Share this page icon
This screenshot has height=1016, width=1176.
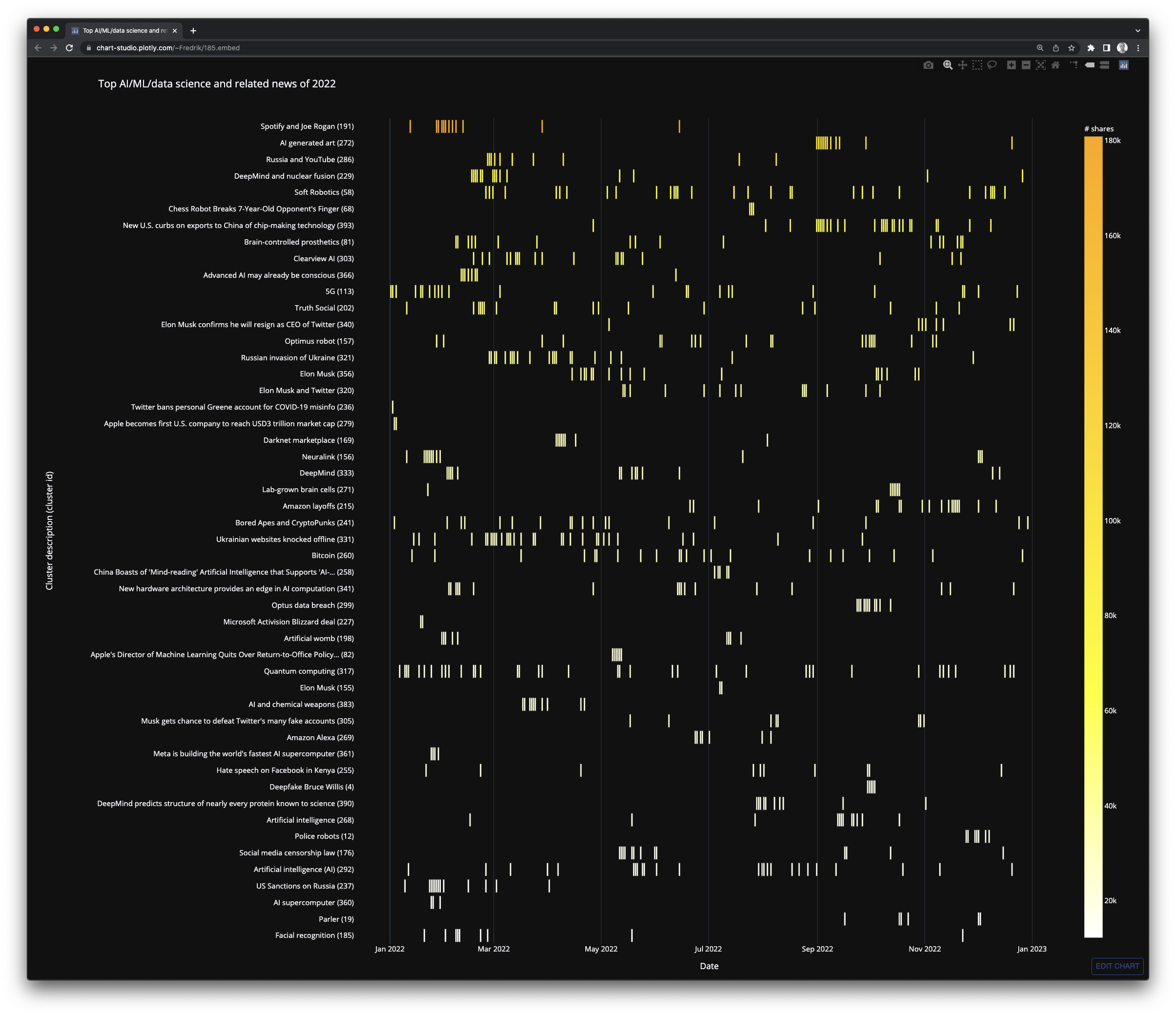[x=1056, y=48]
